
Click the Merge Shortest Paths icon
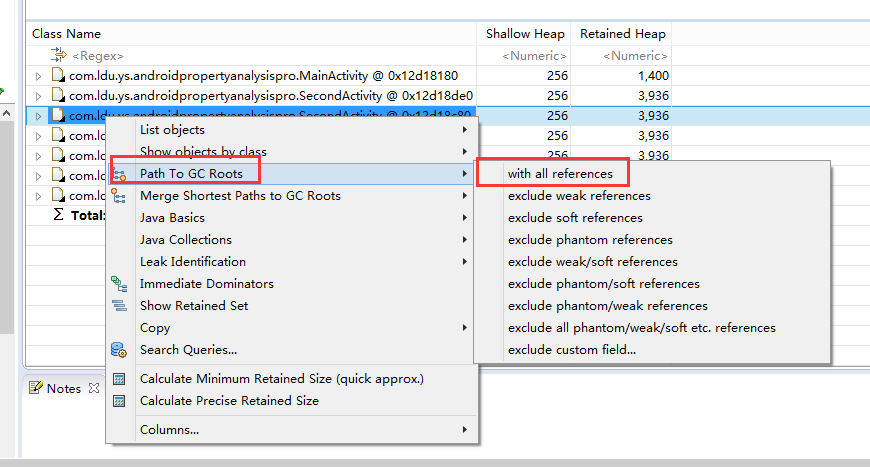(x=119, y=196)
